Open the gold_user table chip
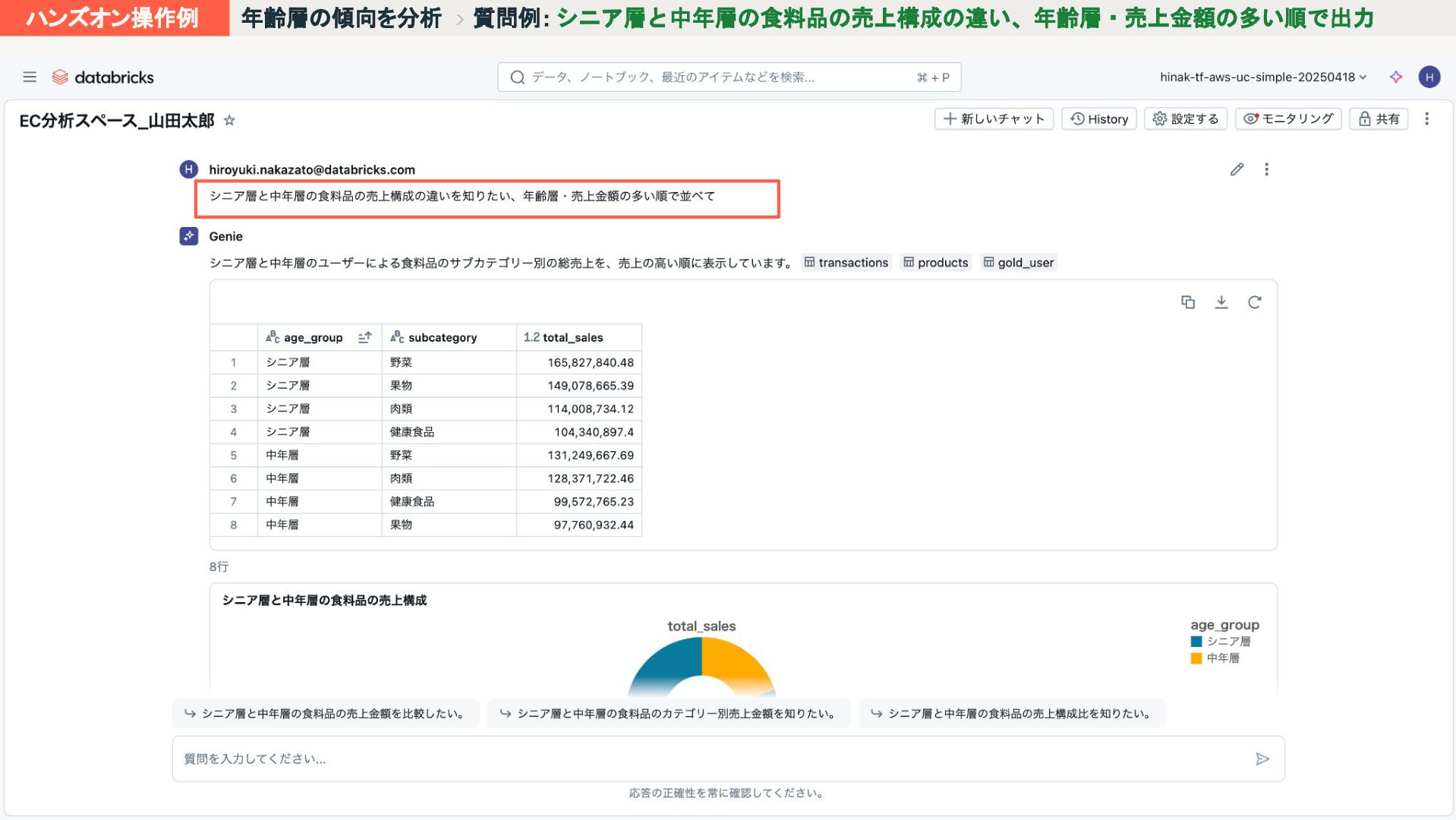 click(x=1018, y=263)
